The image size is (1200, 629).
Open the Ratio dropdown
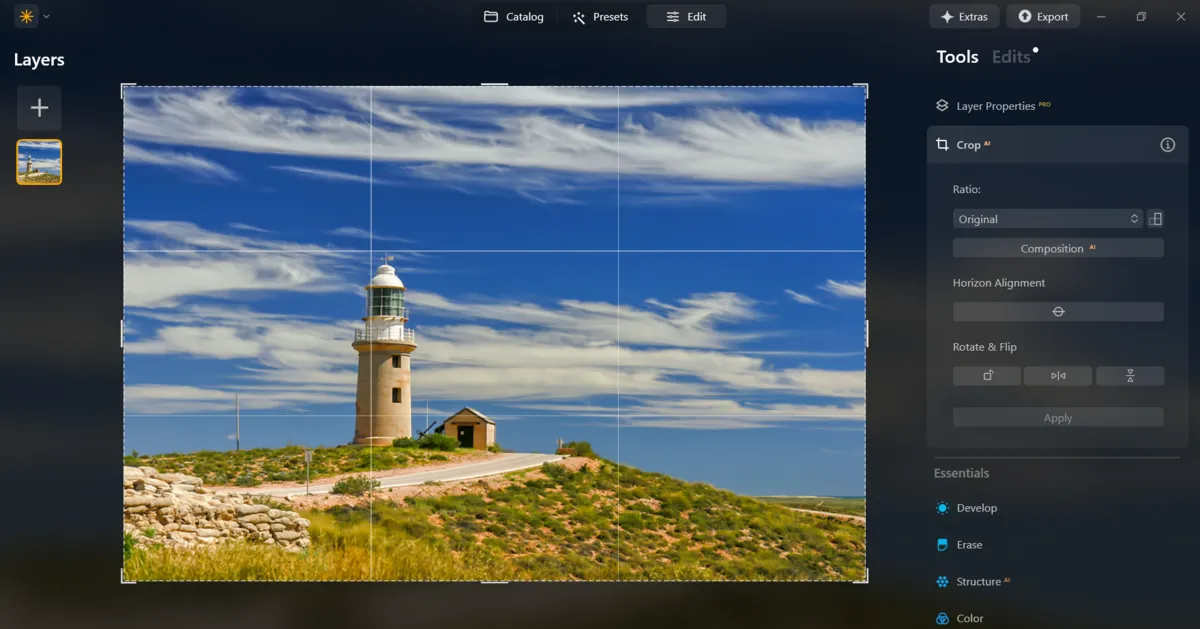(x=1047, y=218)
